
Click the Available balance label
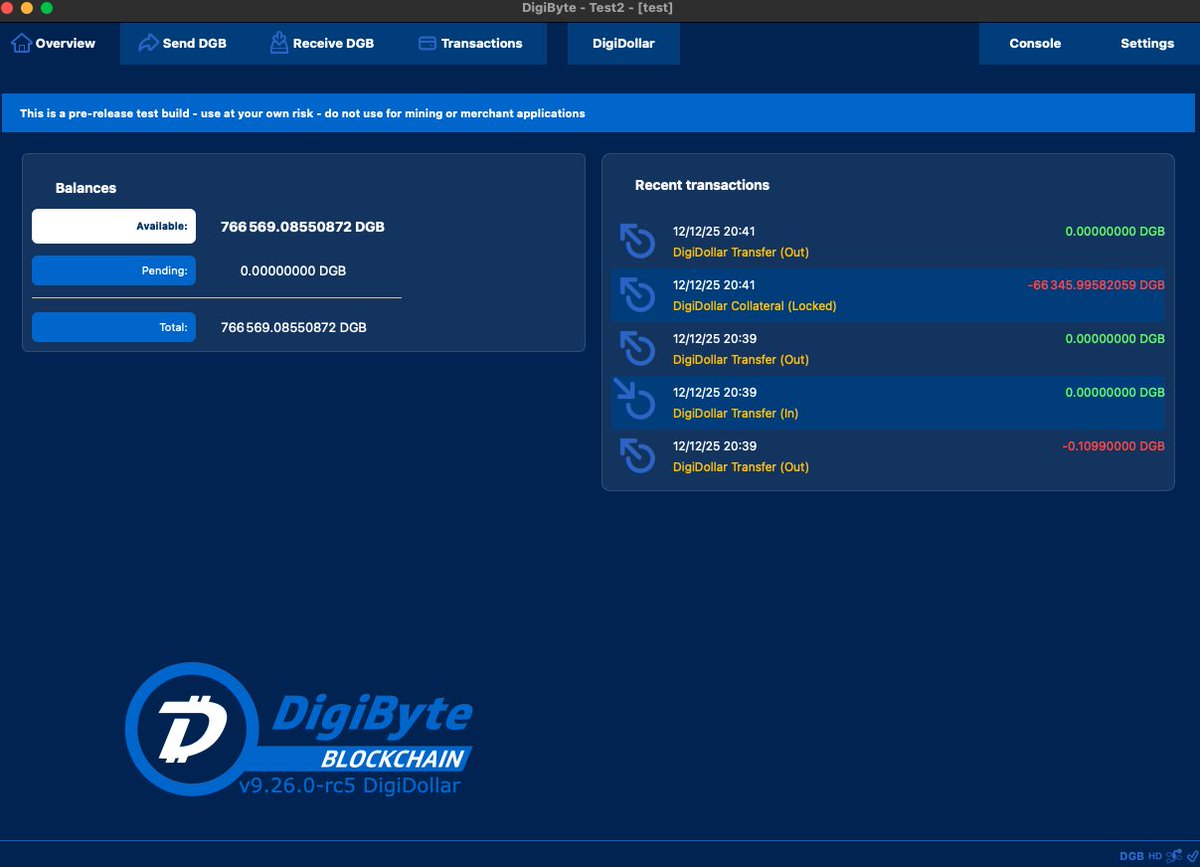[x=114, y=226]
